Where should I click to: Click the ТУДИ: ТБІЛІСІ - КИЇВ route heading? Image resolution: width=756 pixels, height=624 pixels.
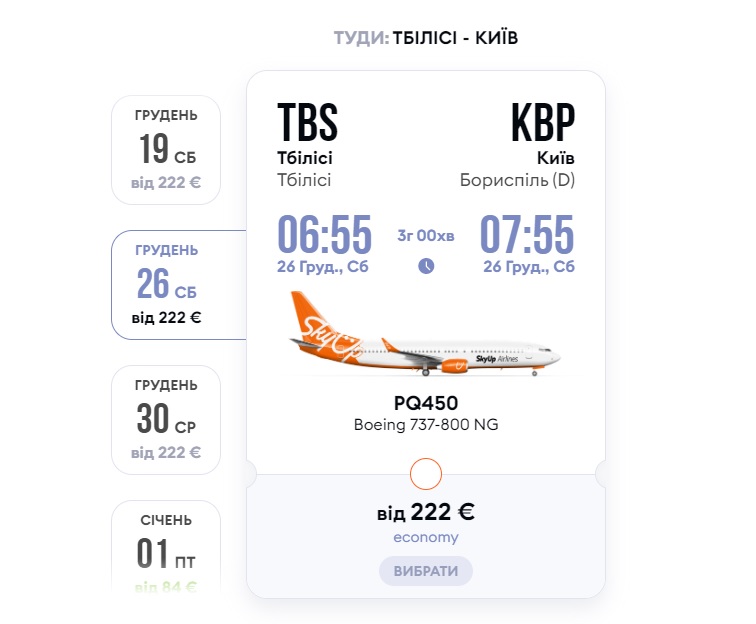426,39
